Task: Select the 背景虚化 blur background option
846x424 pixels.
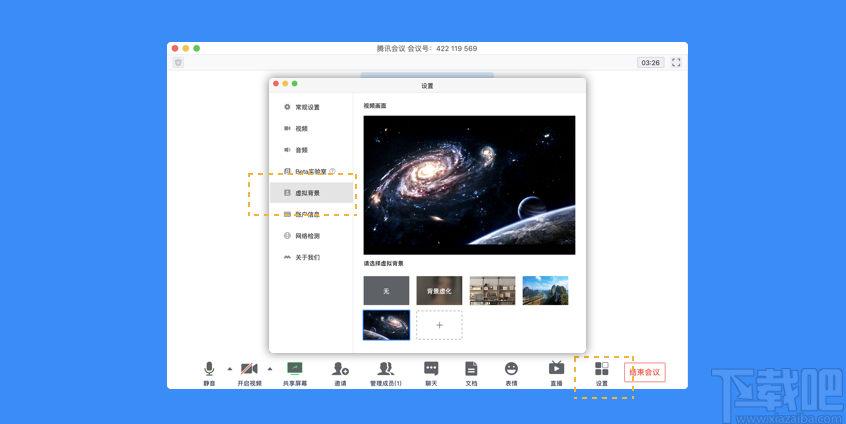Action: pyautogui.click(x=439, y=291)
